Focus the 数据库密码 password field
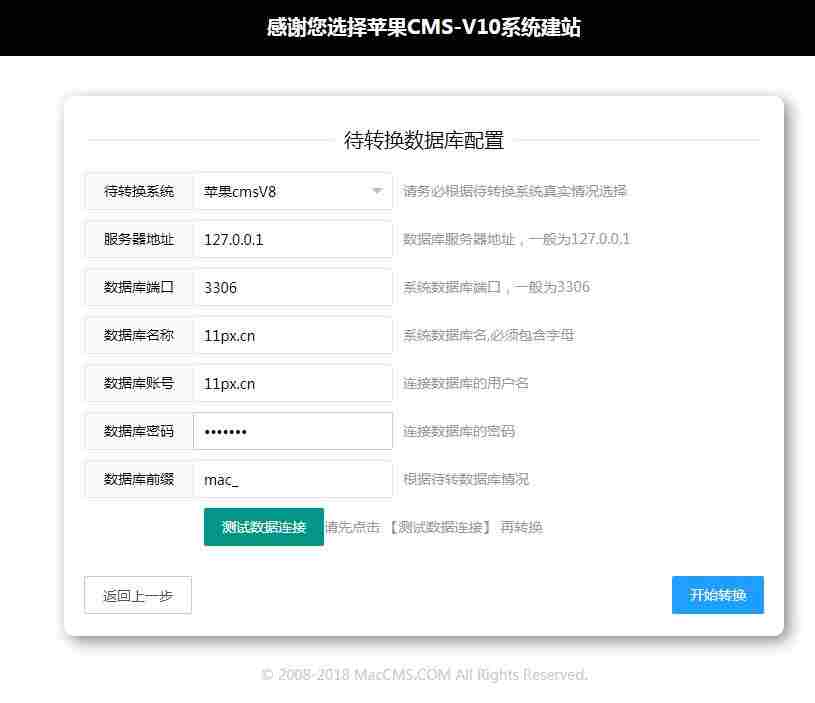 point(293,431)
